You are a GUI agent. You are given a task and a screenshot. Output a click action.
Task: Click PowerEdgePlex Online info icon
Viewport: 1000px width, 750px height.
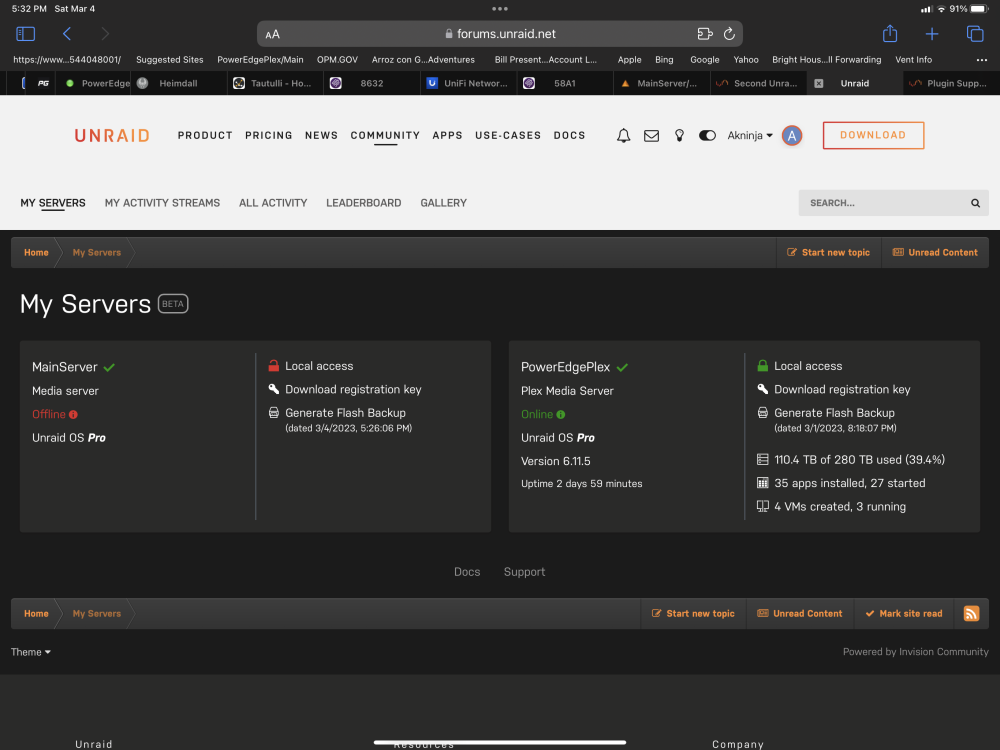(x=561, y=415)
